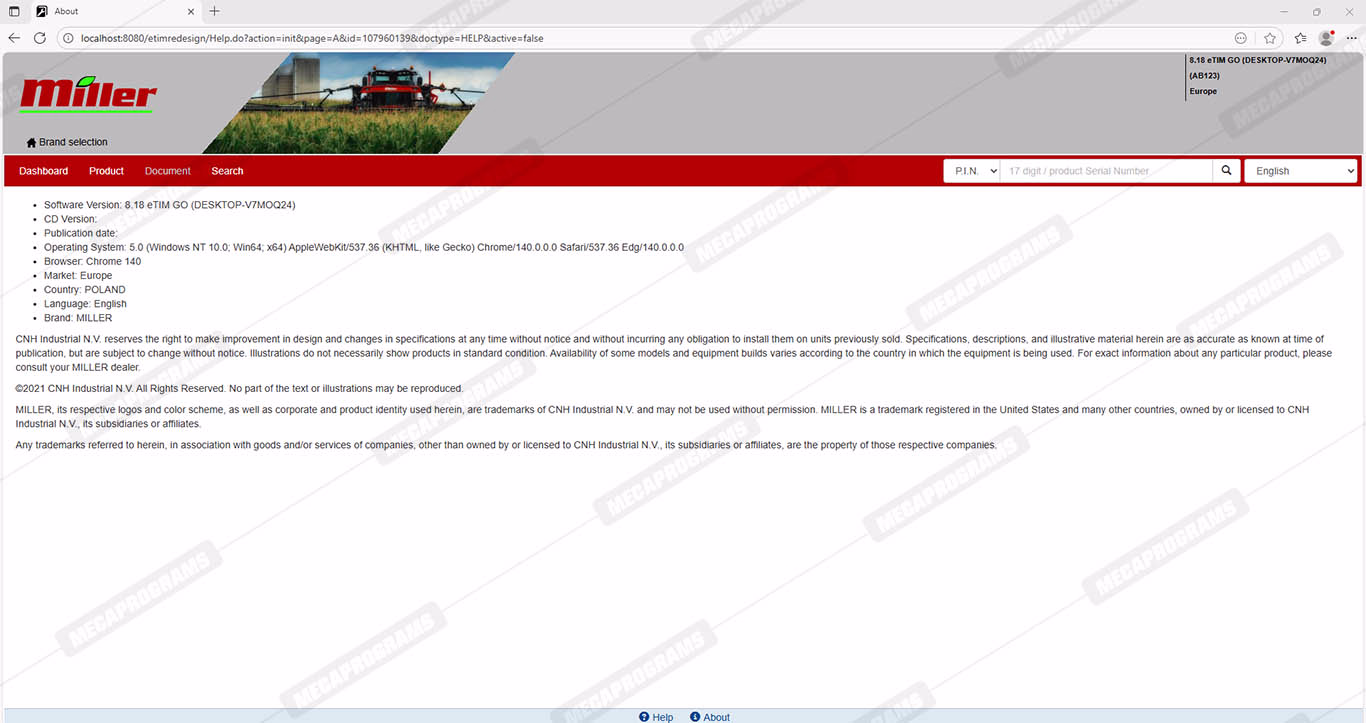Click the browser back arrow
Screen dimensions: 1366x723
coord(14,38)
